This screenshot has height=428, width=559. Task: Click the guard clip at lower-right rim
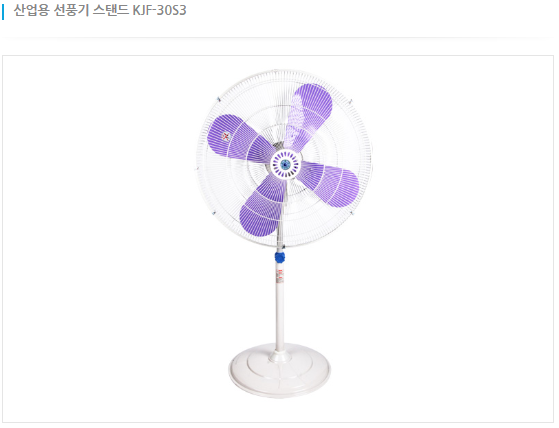[x=352, y=213]
